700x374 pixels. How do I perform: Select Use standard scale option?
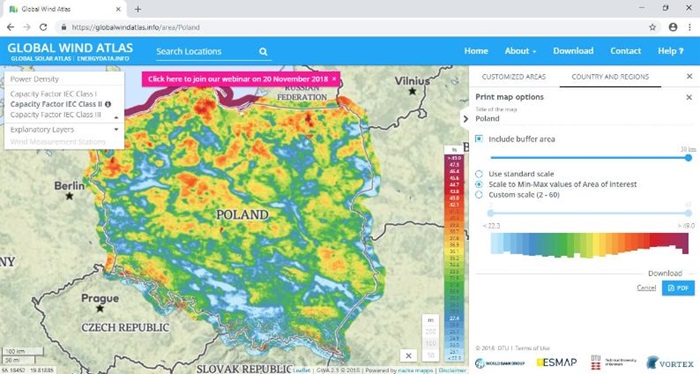point(479,174)
